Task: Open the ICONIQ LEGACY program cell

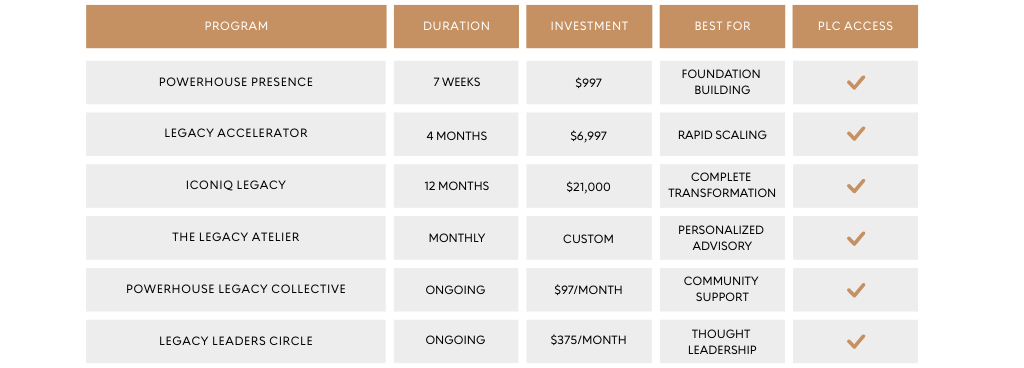Action: click(236, 186)
